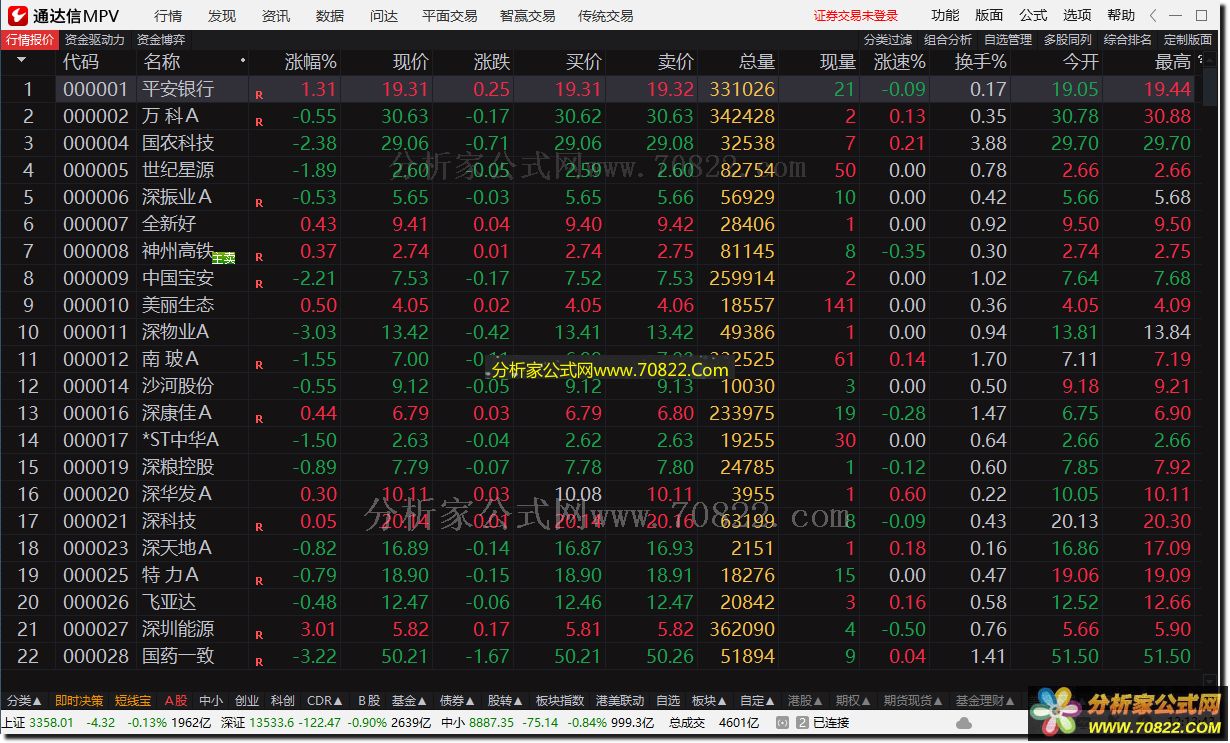Click the 定制版面 button
Screen dimensions: 1230x743
click(x=1188, y=40)
